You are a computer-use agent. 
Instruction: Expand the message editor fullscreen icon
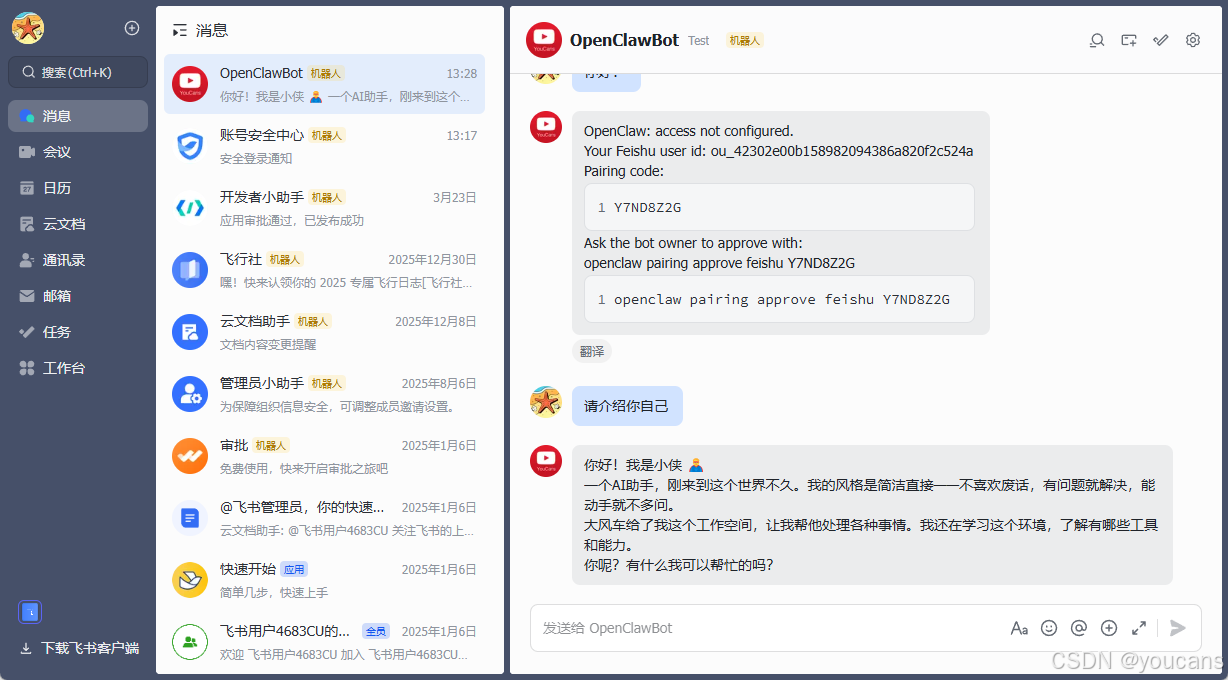(x=1139, y=628)
